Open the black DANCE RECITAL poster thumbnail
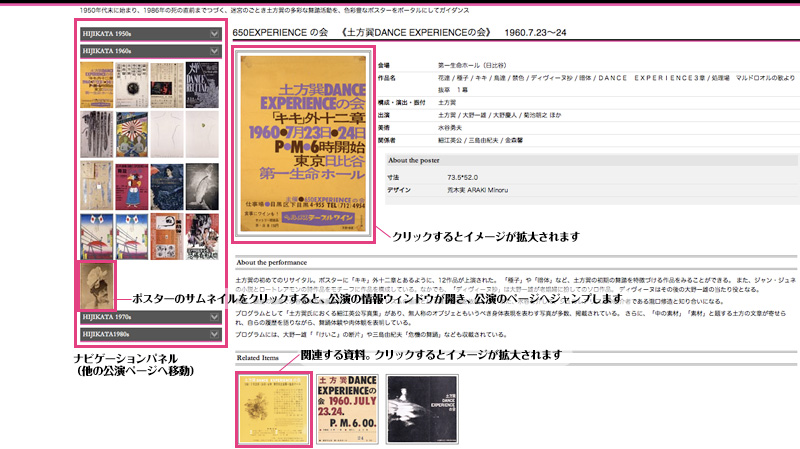 (202, 85)
